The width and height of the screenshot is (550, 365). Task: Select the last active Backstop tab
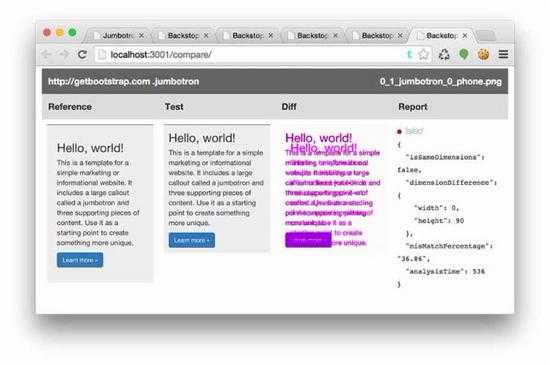click(x=441, y=36)
